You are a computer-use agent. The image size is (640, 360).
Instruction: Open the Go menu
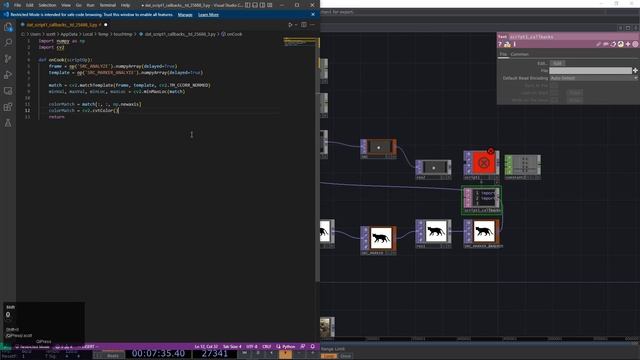click(78, 5)
